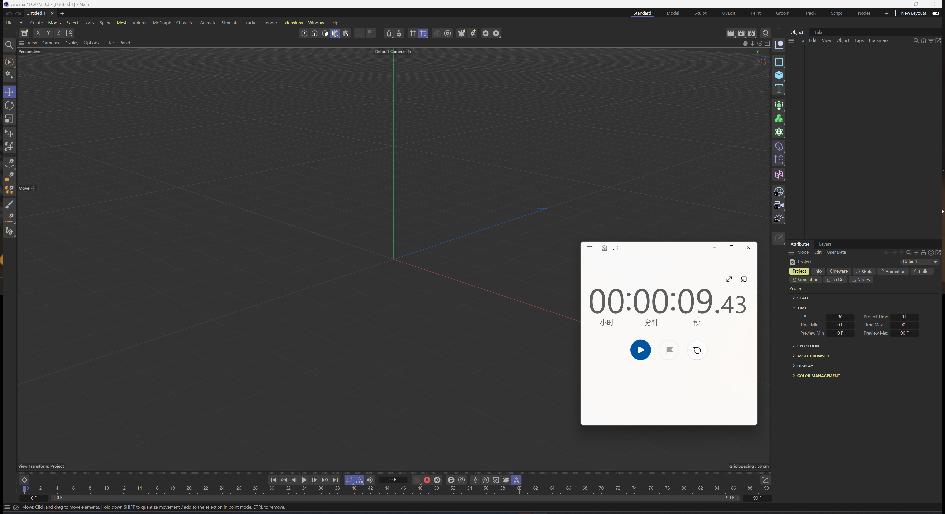
Task: Switch to the Standard layout tab
Action: 645,13
